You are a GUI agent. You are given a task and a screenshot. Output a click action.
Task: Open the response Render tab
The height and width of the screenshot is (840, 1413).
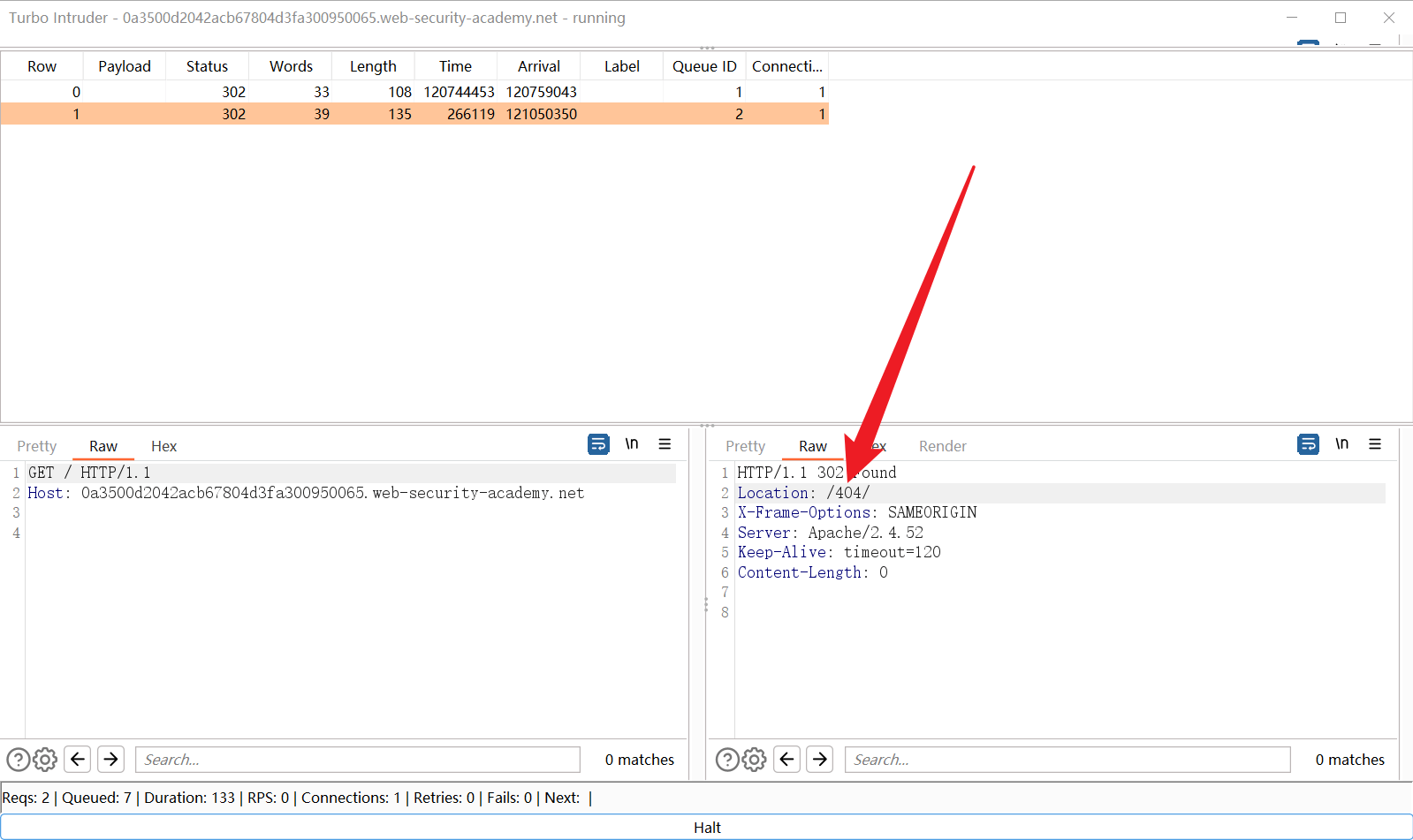click(942, 447)
